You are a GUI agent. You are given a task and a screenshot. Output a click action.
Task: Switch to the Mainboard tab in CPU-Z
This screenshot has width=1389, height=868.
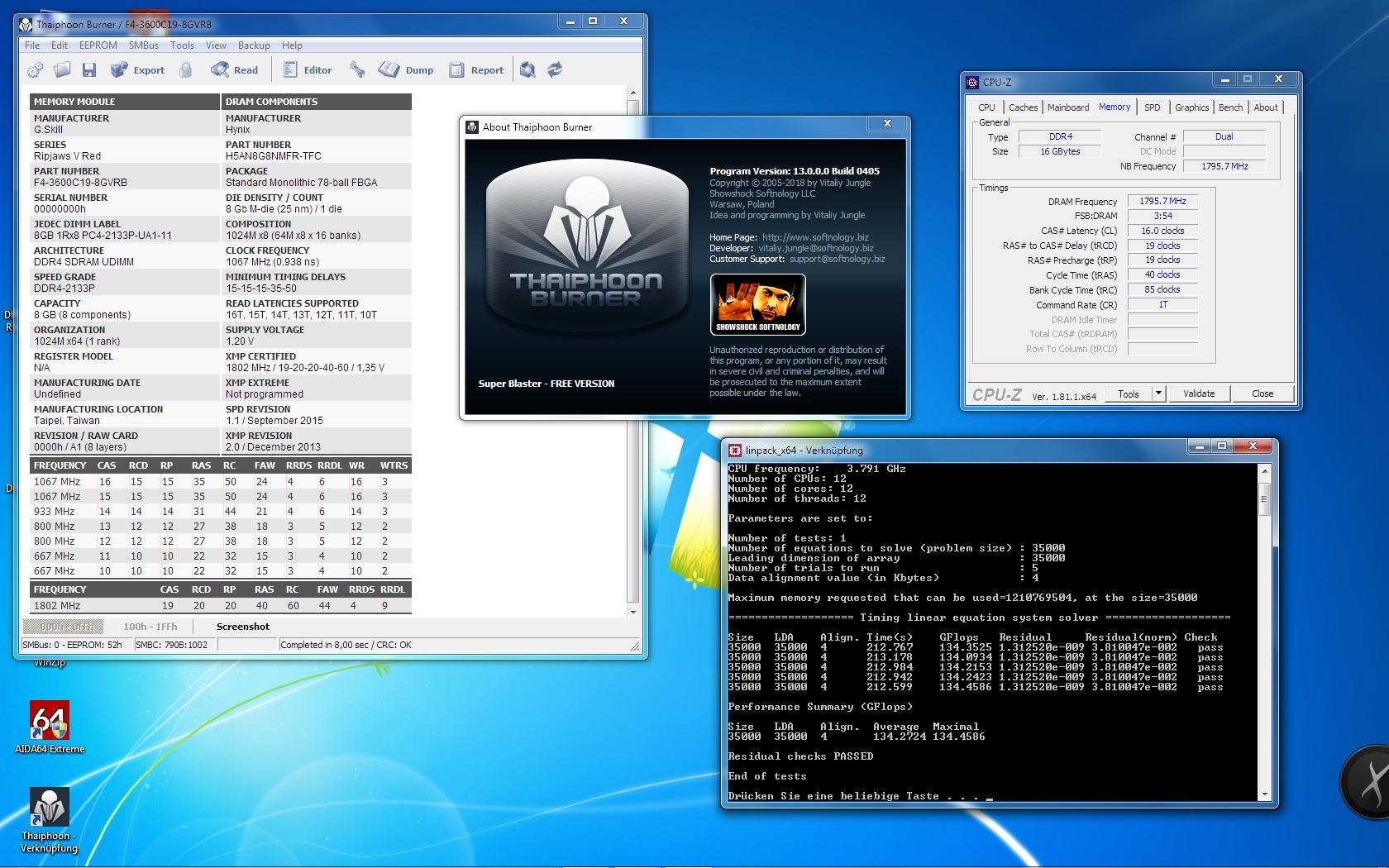coord(1068,107)
